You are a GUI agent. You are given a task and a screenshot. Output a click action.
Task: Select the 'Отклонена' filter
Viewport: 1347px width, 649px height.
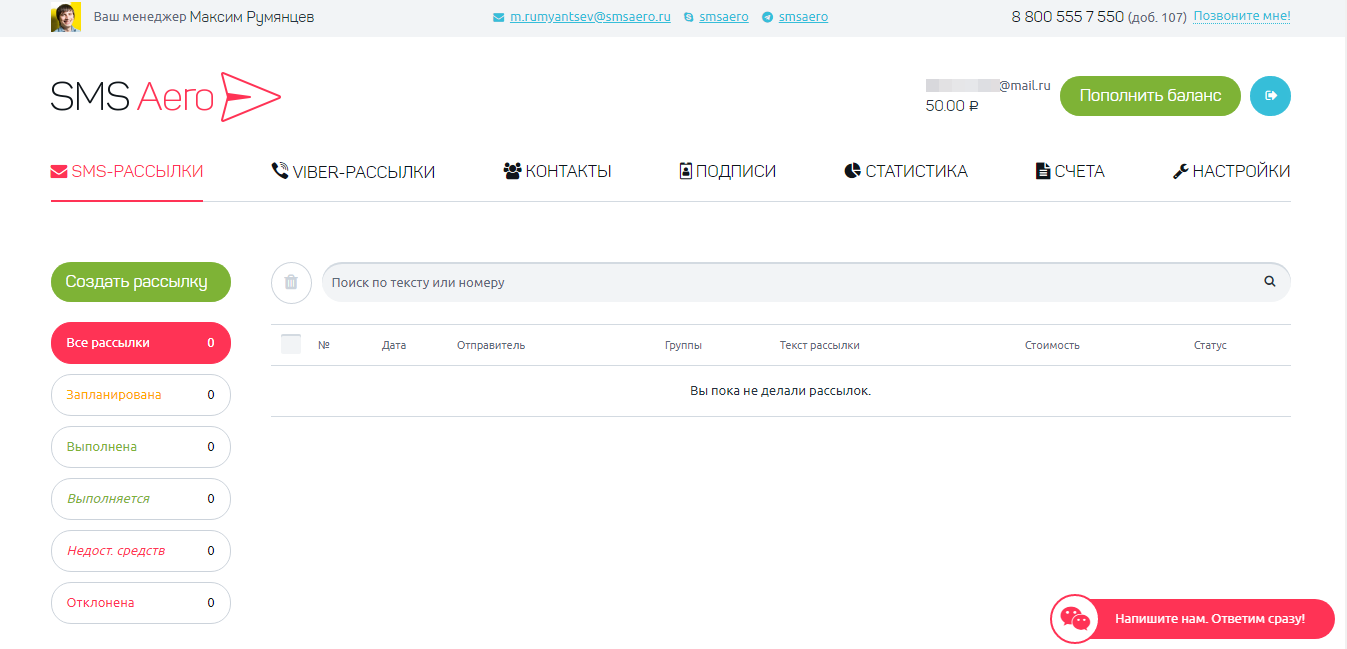click(141, 603)
